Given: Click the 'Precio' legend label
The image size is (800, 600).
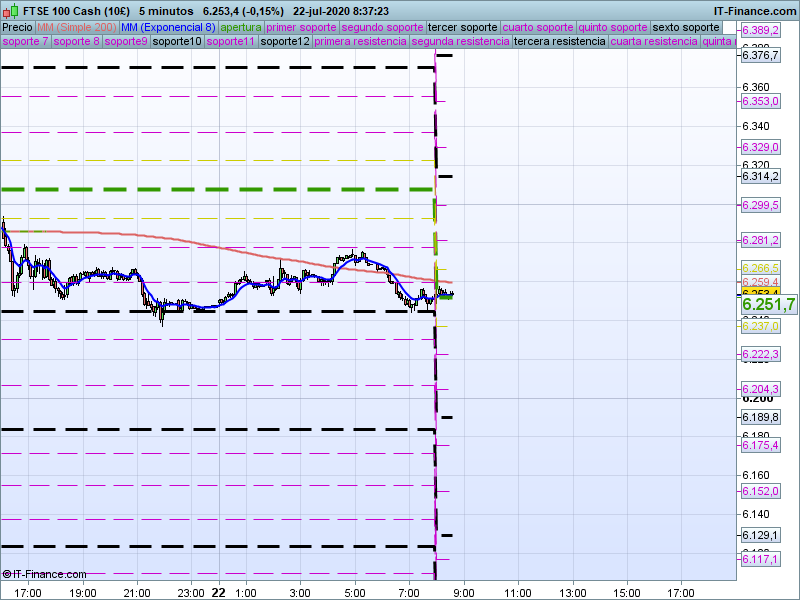Looking at the screenshot, I should pos(17,27).
